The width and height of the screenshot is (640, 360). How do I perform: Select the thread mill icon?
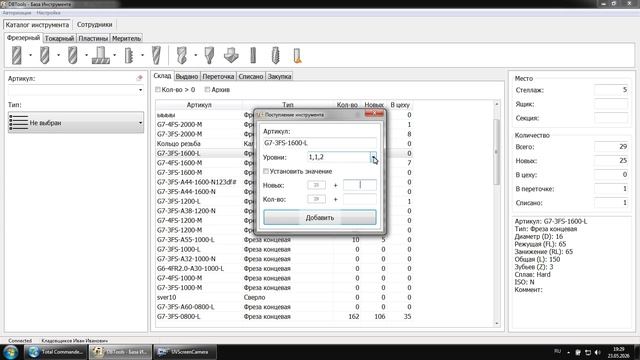pos(129,55)
